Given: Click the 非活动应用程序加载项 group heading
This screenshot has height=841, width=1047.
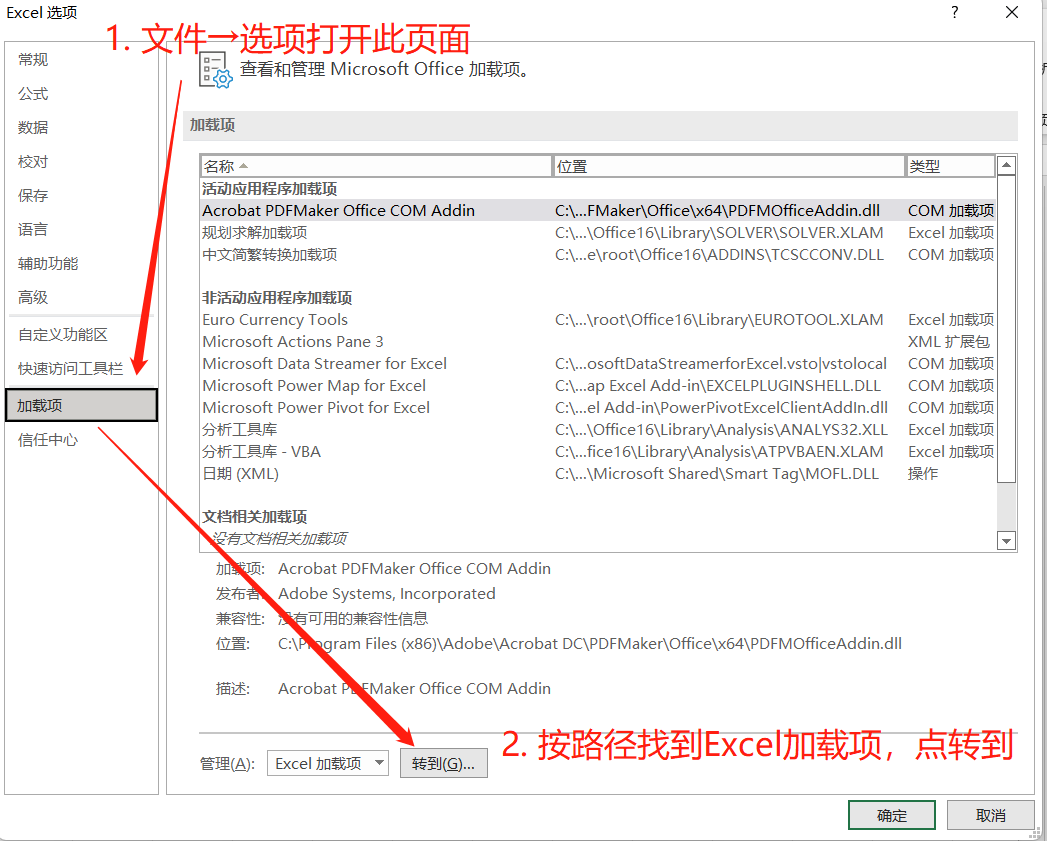Looking at the screenshot, I should point(277,298).
